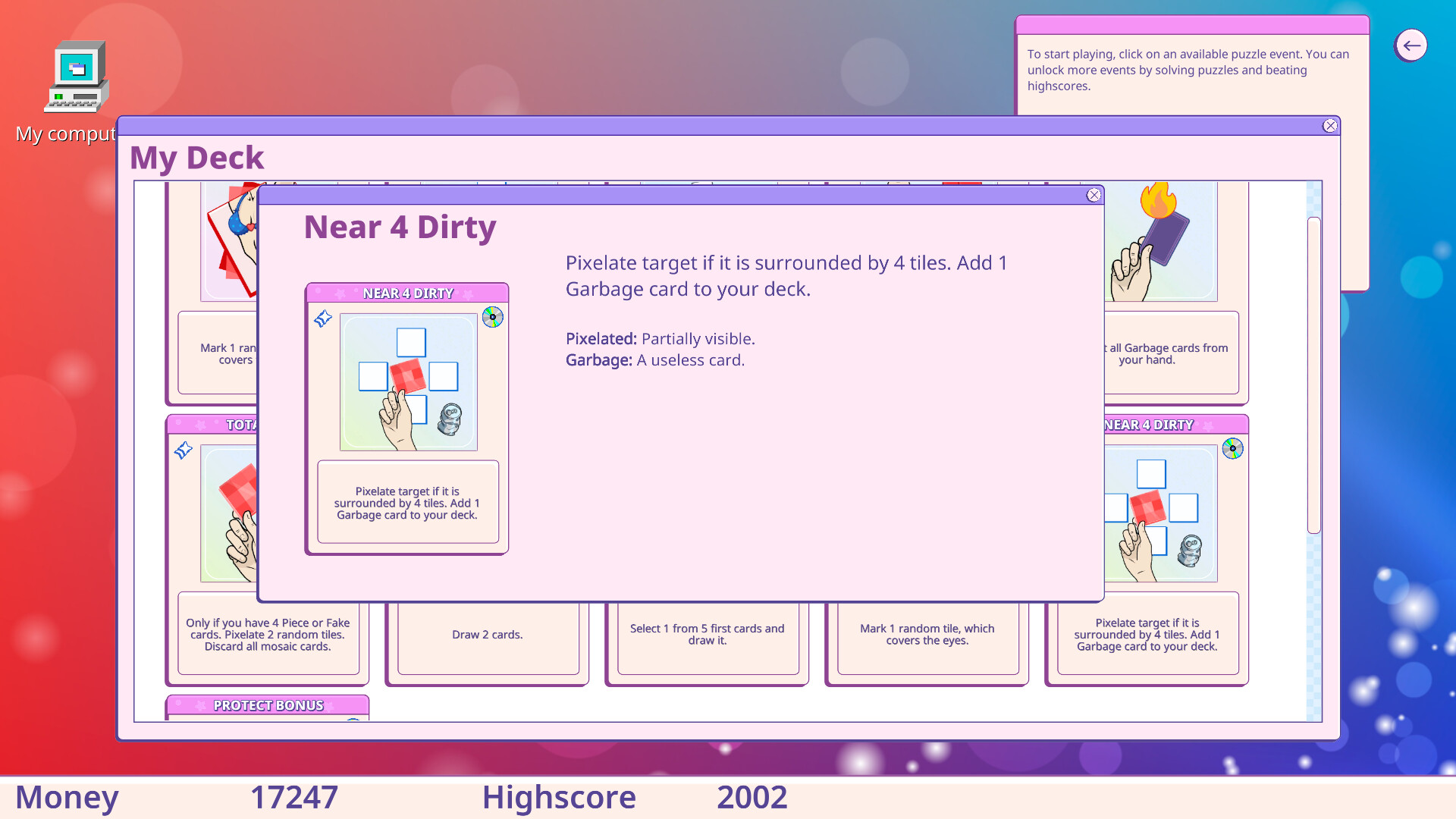
Task: Click the back arrow button in the top-right corner
Action: pyautogui.click(x=1411, y=45)
